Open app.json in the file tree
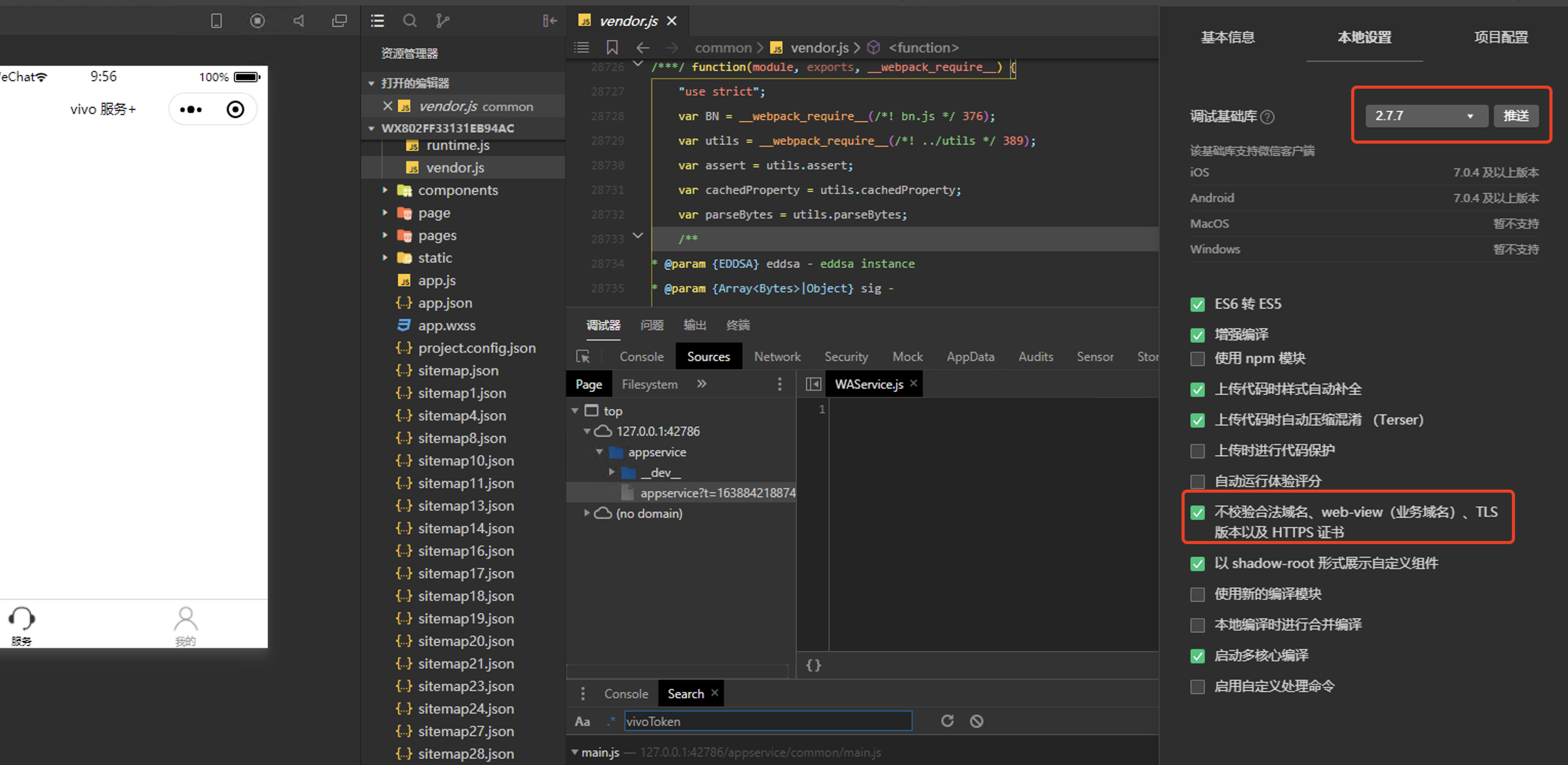 click(445, 303)
